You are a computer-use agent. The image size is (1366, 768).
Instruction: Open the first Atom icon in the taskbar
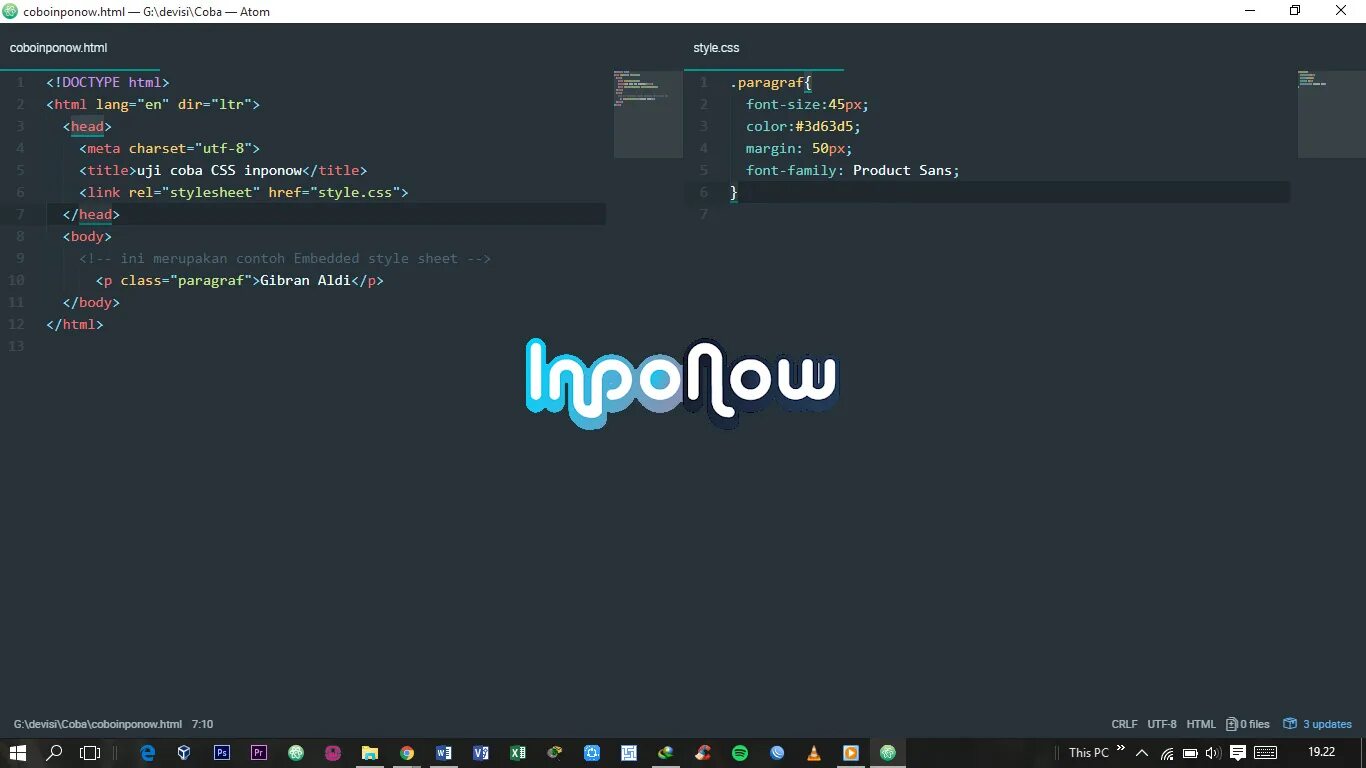coord(296,752)
